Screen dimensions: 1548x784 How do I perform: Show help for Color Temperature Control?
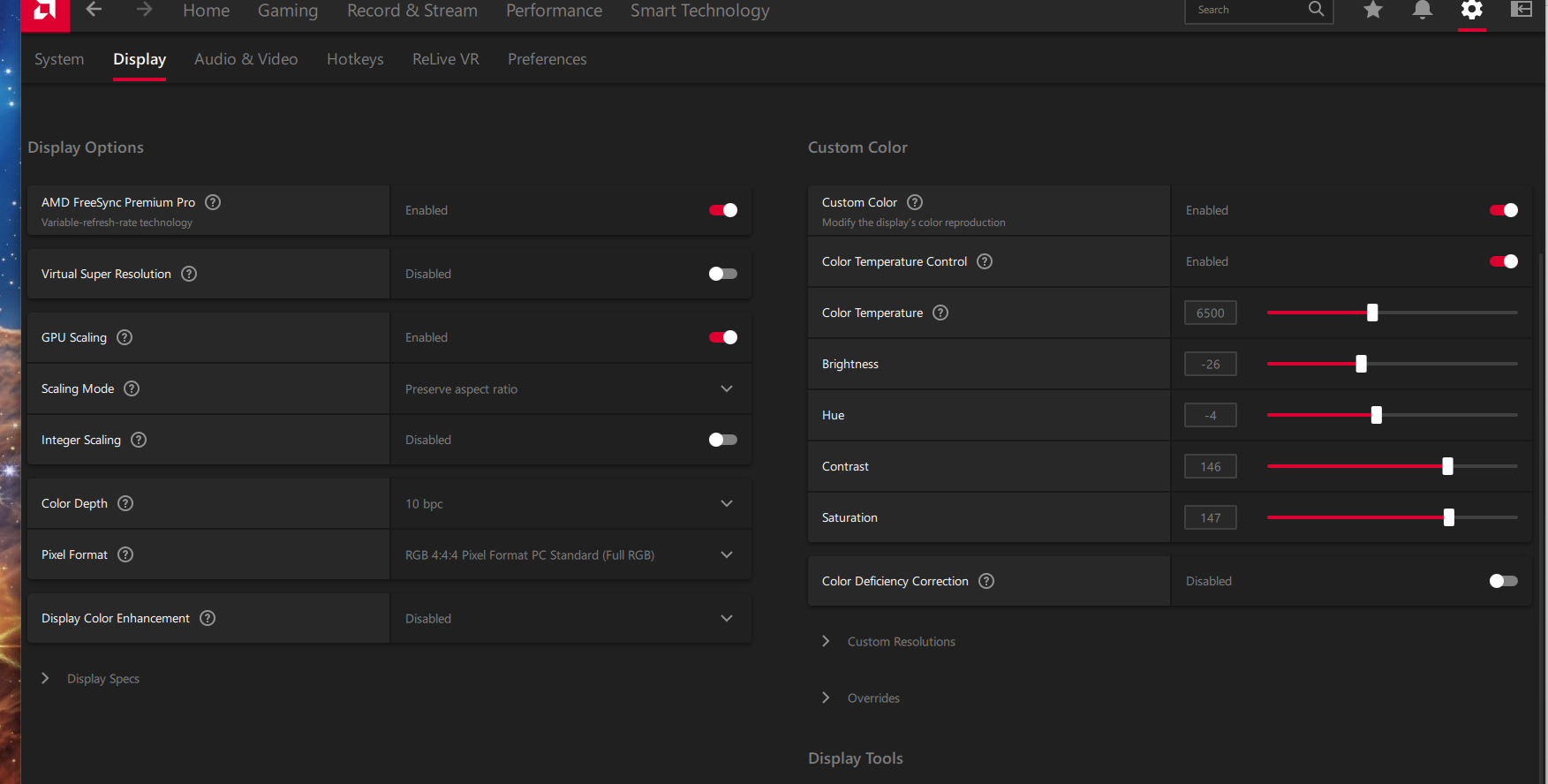(x=985, y=261)
